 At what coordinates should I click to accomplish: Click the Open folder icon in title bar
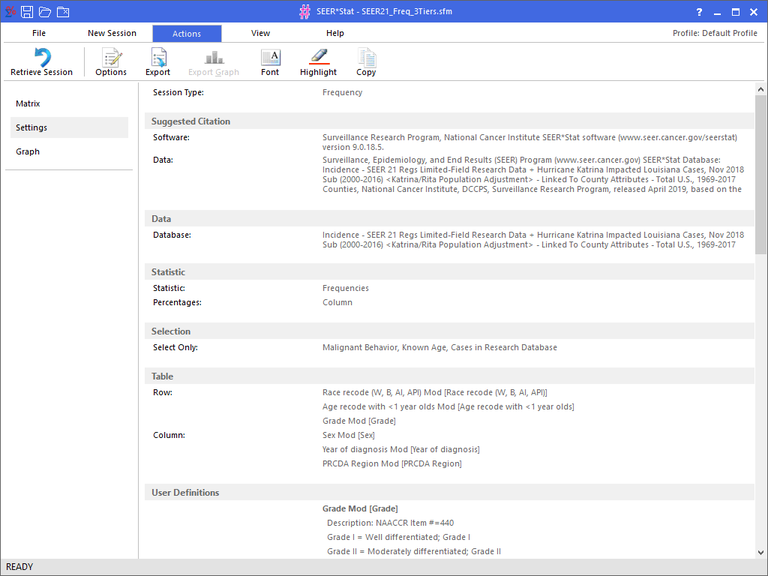[45, 12]
